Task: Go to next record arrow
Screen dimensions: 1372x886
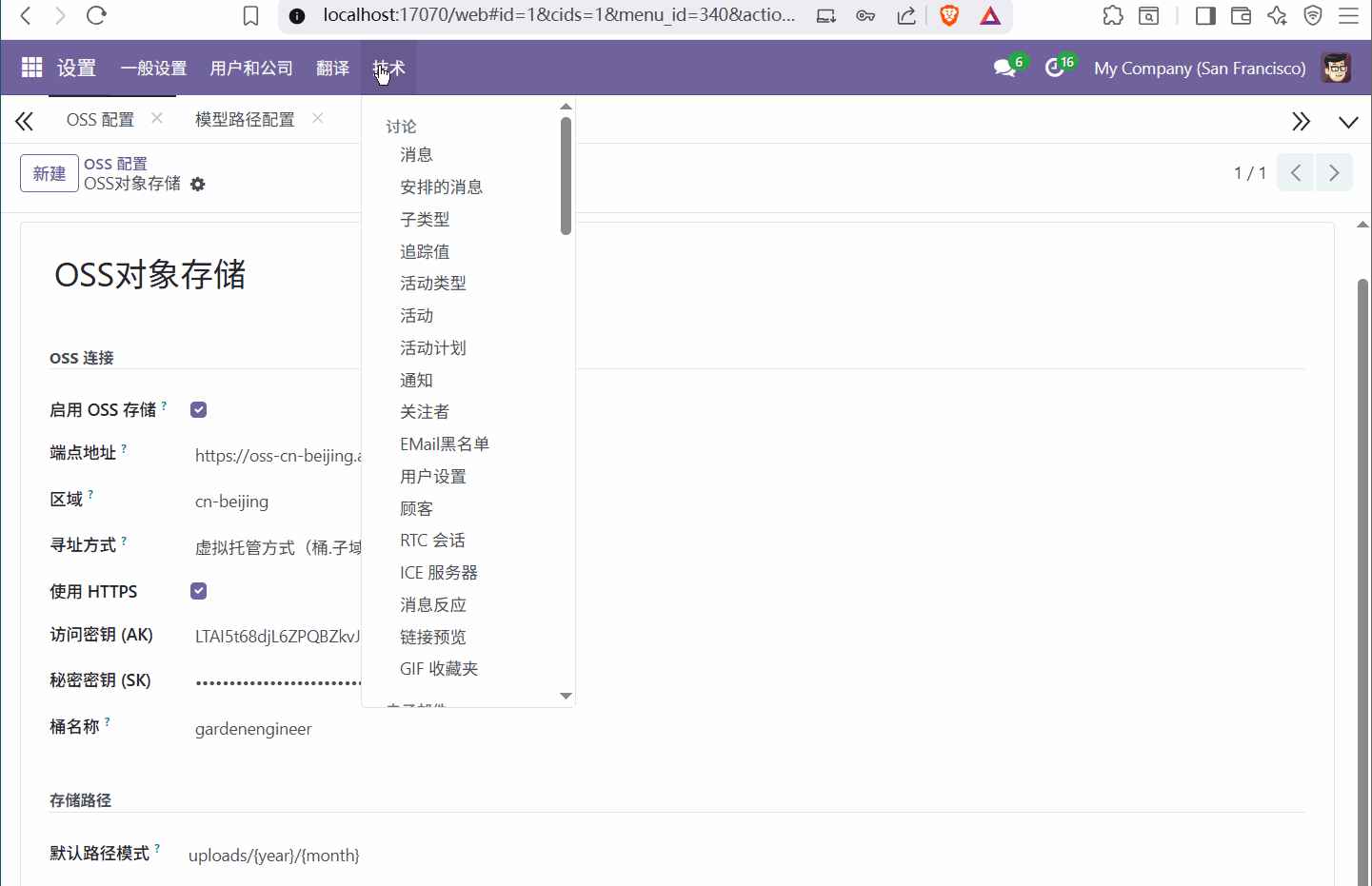Action: pyautogui.click(x=1334, y=172)
